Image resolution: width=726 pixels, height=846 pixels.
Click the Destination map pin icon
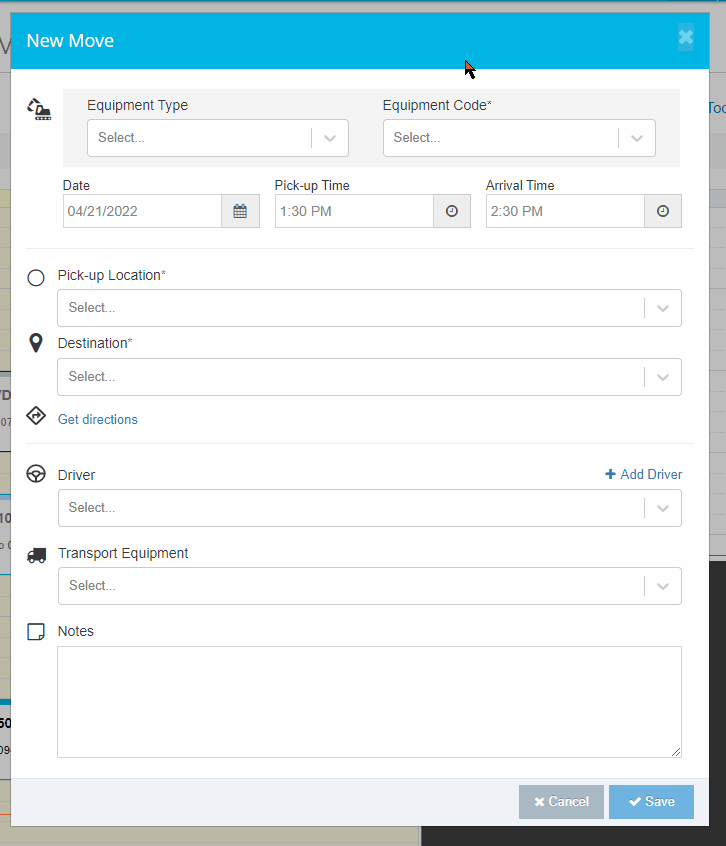(36, 342)
